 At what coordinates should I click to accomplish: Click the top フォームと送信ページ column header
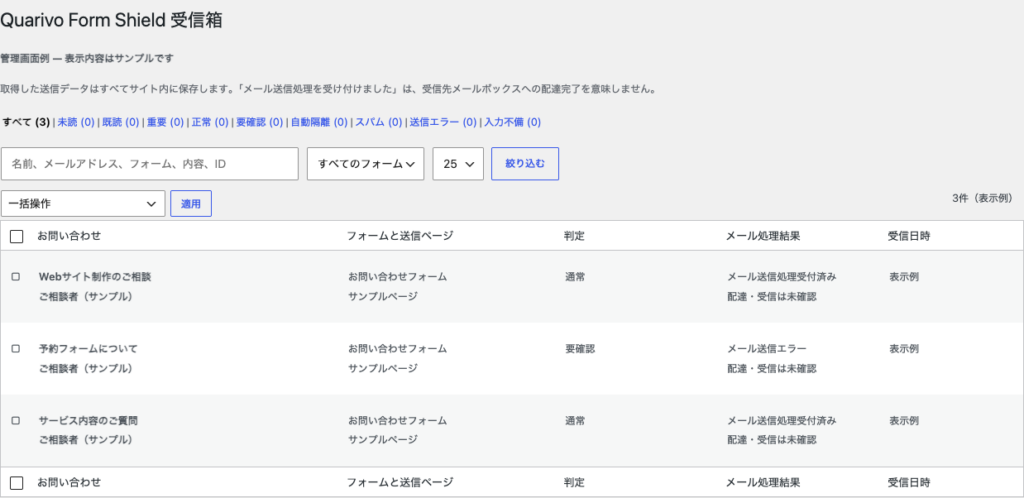coord(400,236)
